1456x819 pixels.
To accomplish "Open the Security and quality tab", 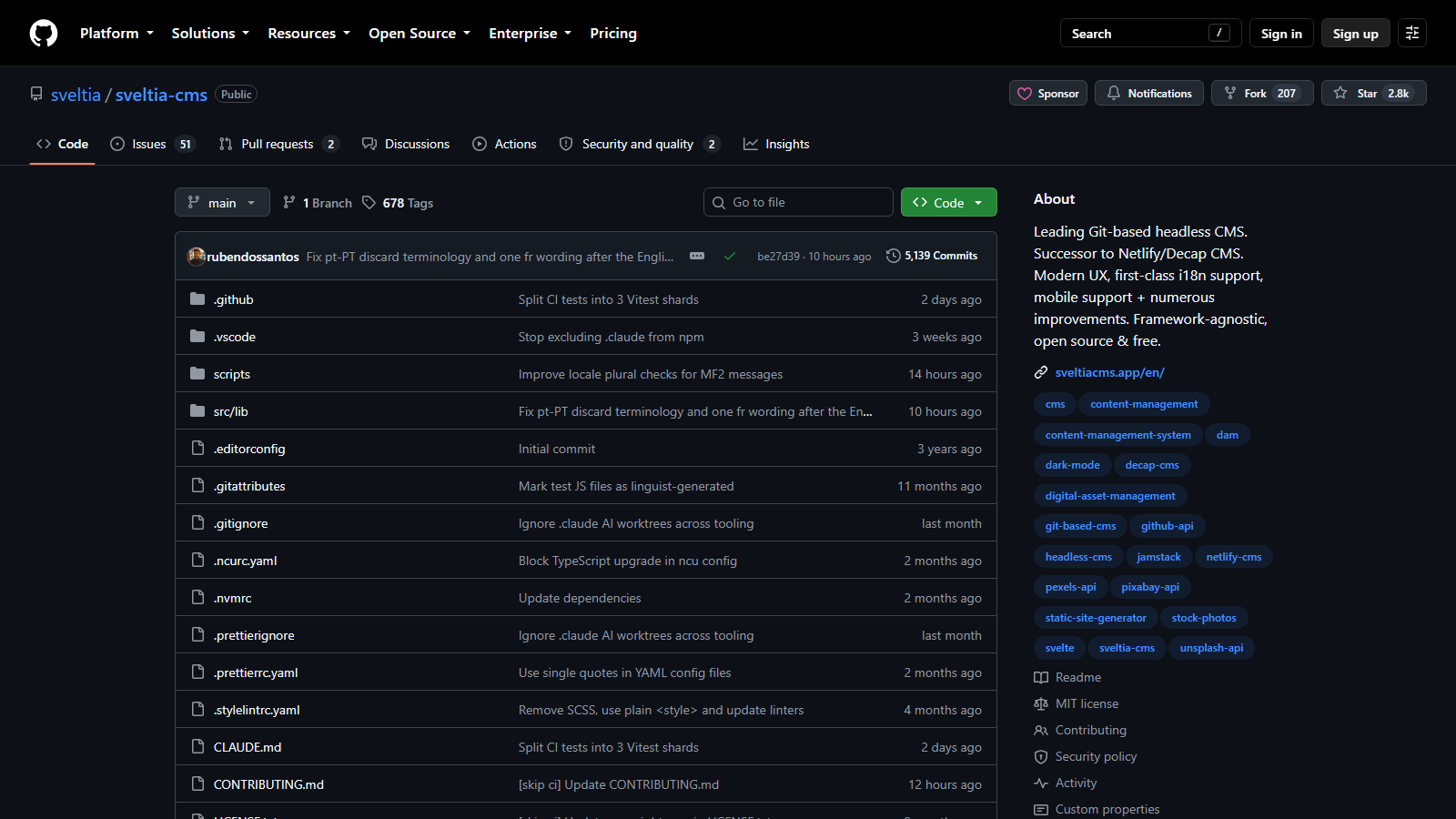I will coord(640,144).
